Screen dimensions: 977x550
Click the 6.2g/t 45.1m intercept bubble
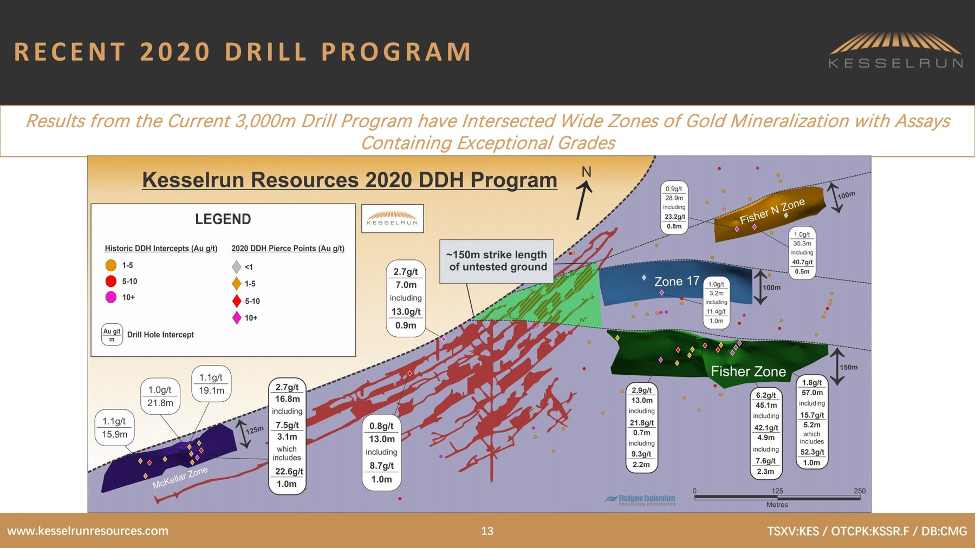[766, 434]
